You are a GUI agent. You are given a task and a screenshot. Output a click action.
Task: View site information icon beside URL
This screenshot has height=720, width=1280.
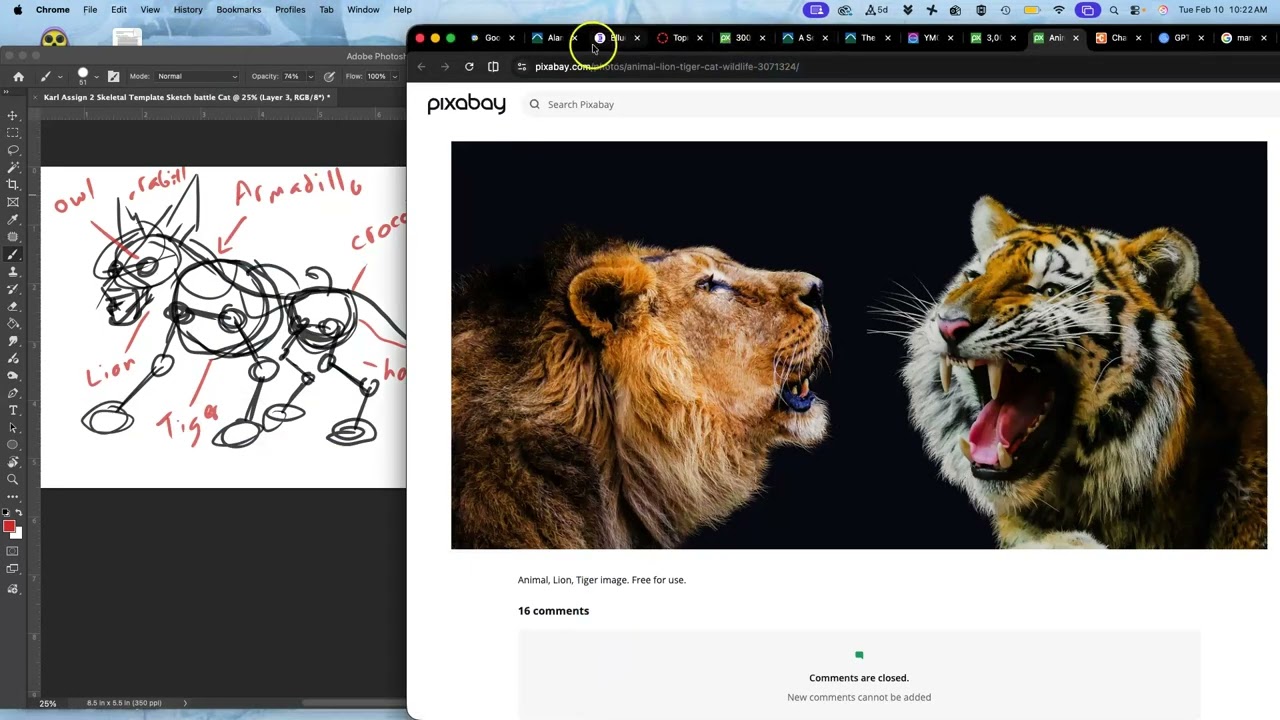click(x=521, y=66)
